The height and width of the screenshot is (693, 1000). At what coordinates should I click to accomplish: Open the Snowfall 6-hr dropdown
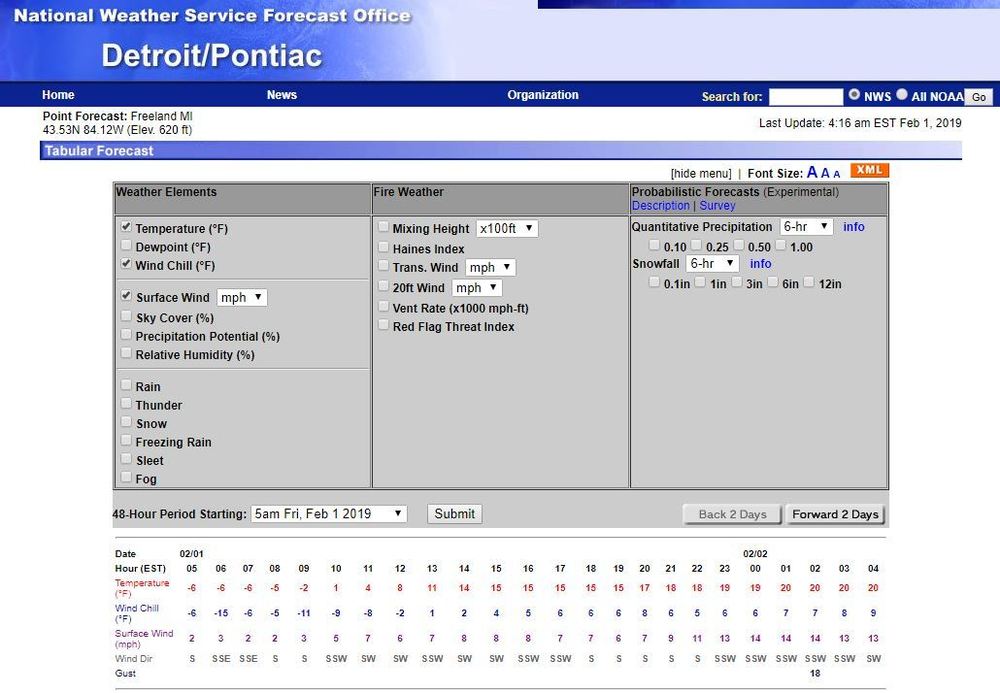pyautogui.click(x=713, y=263)
